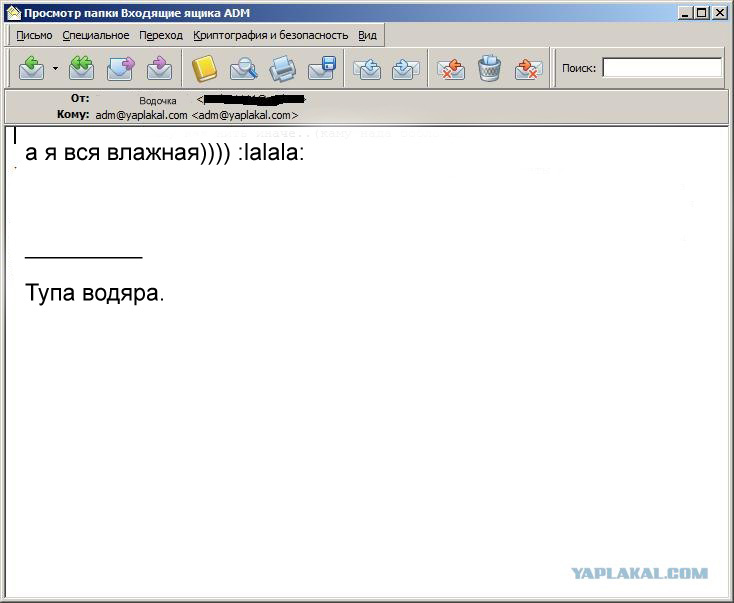The height and width of the screenshot is (603, 734).
Task: Go to previous message with blue left-arrow icon
Action: 367,68
